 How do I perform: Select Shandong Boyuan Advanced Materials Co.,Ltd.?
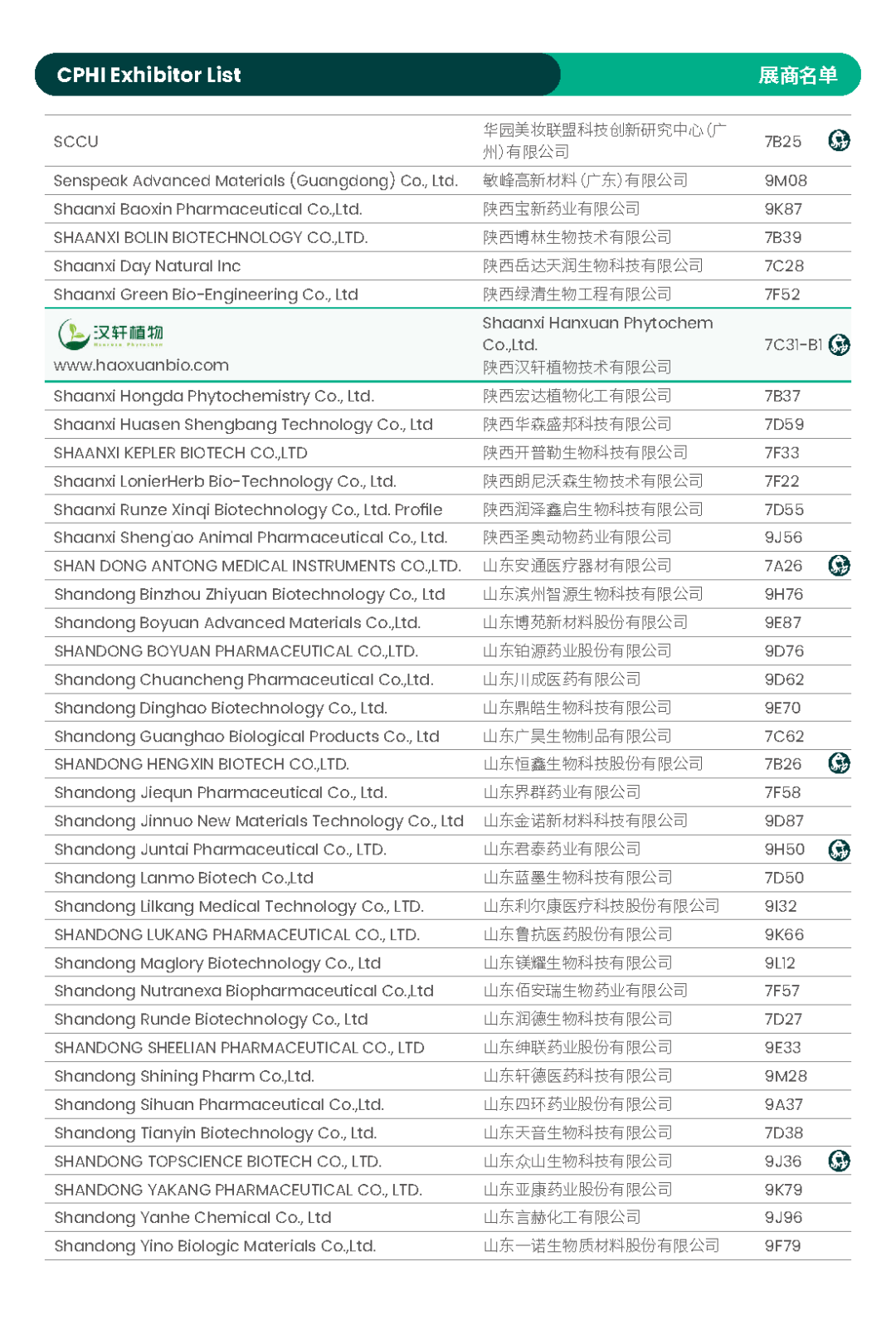pos(237,622)
